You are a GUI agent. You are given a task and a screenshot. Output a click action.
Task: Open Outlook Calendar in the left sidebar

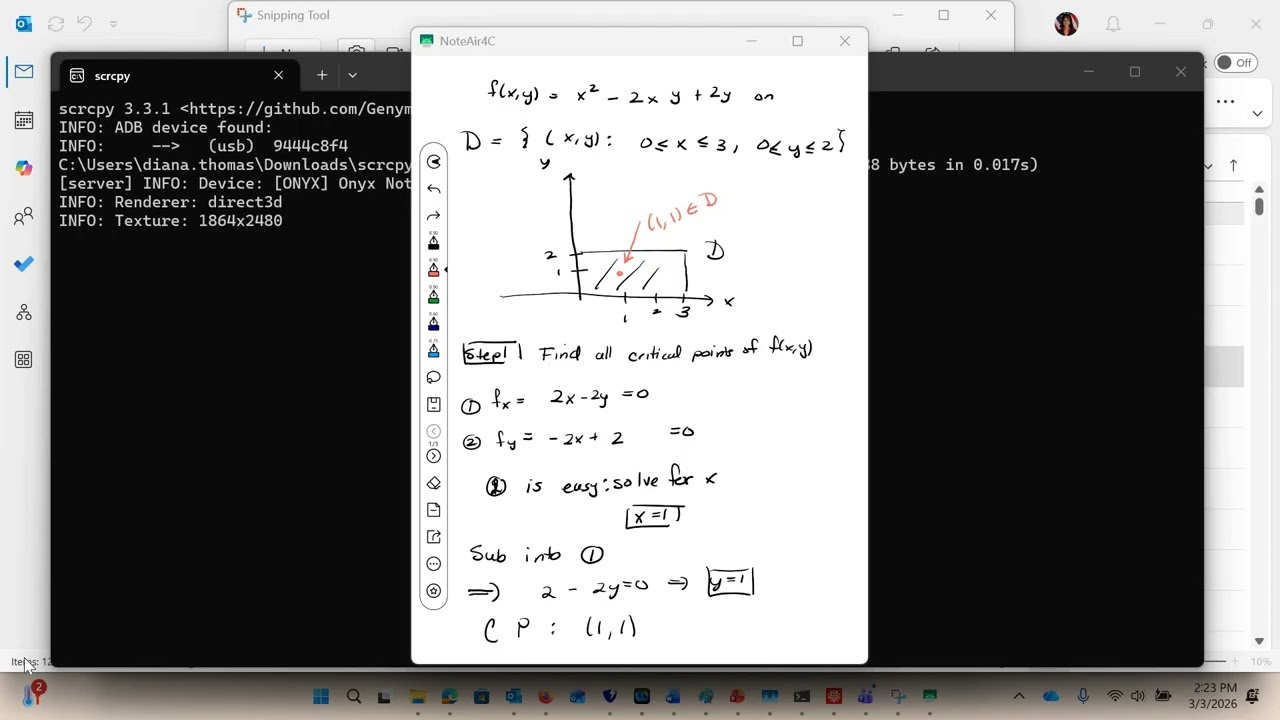[x=24, y=120]
